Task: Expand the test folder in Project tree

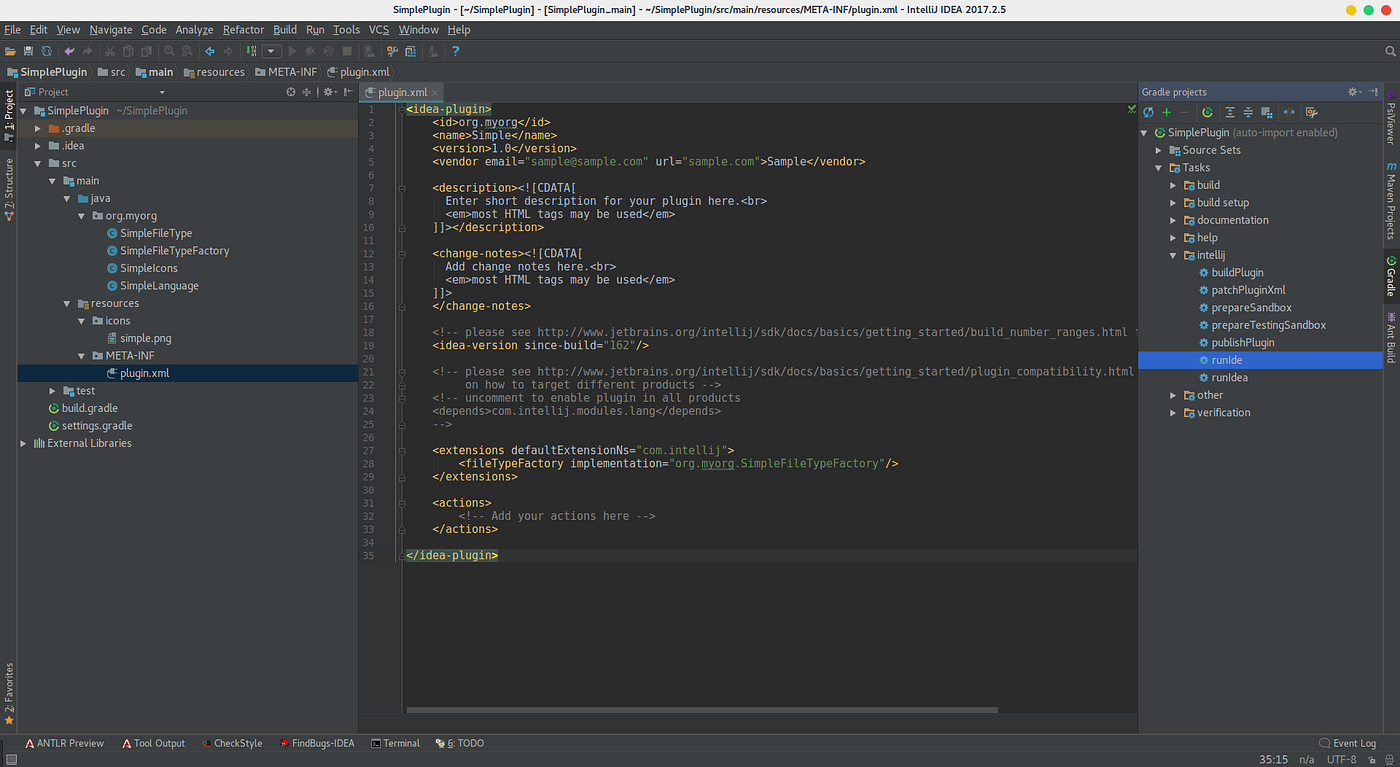Action: click(x=52, y=390)
